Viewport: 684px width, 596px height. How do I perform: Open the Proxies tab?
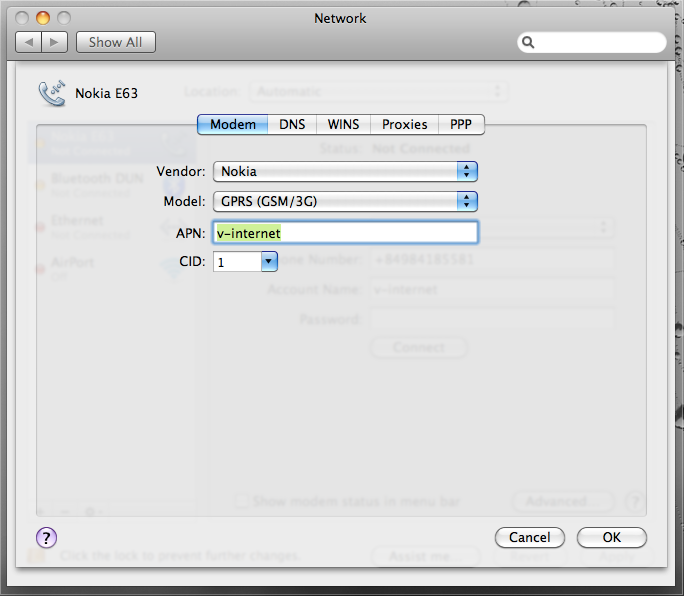pyautogui.click(x=404, y=124)
